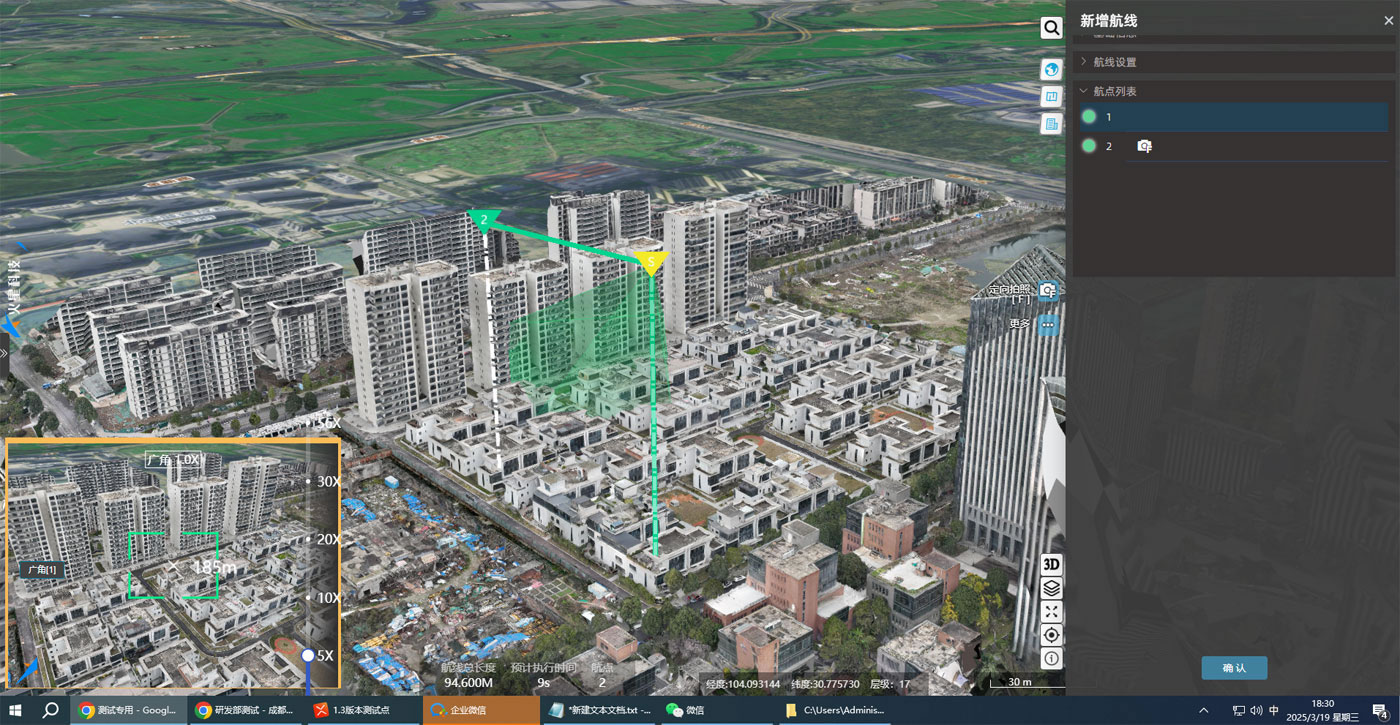Click the map search magnifier icon
Viewport: 1400px width, 725px height.
(1051, 28)
